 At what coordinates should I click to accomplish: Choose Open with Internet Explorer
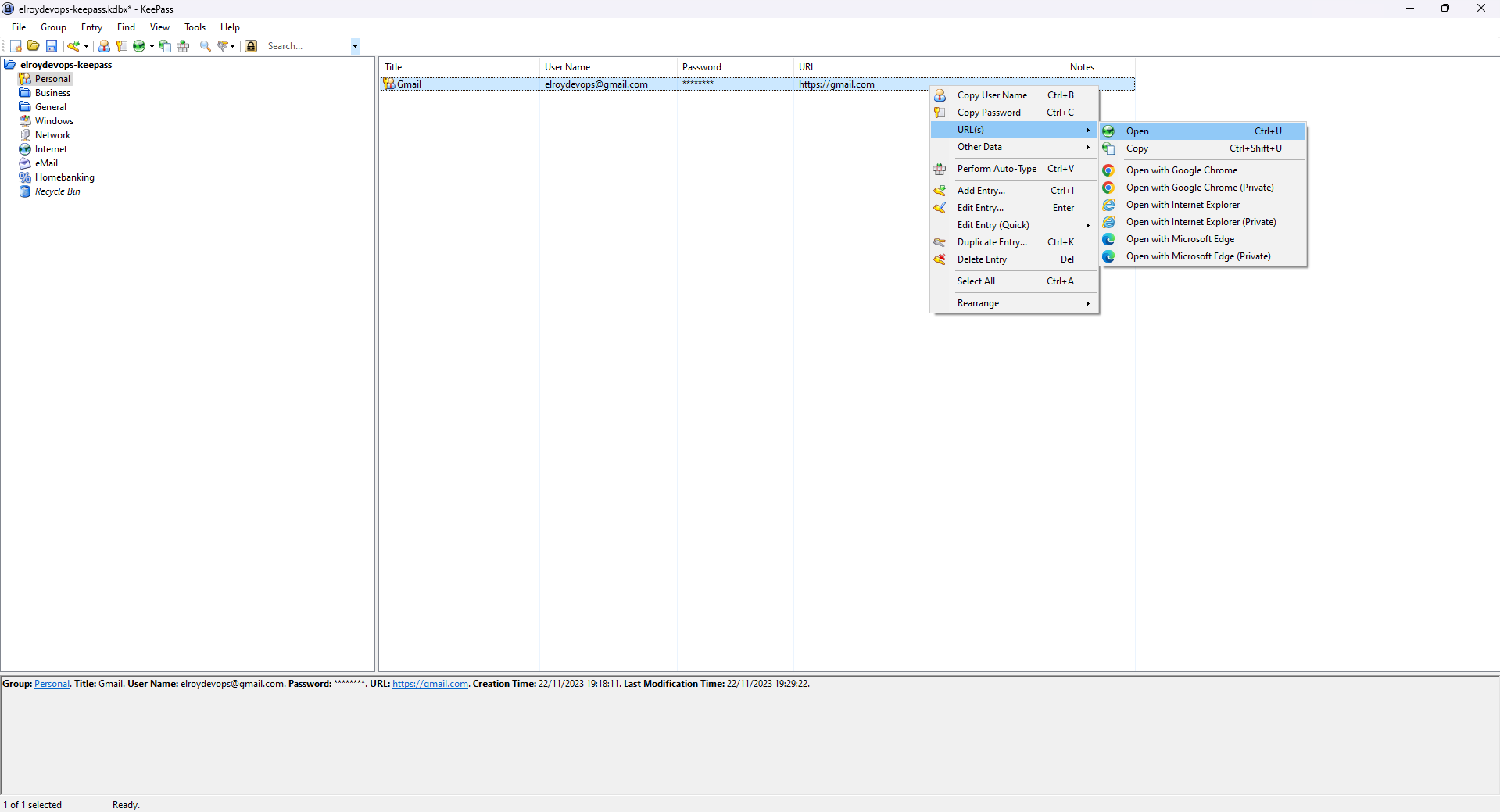pyautogui.click(x=1203, y=205)
